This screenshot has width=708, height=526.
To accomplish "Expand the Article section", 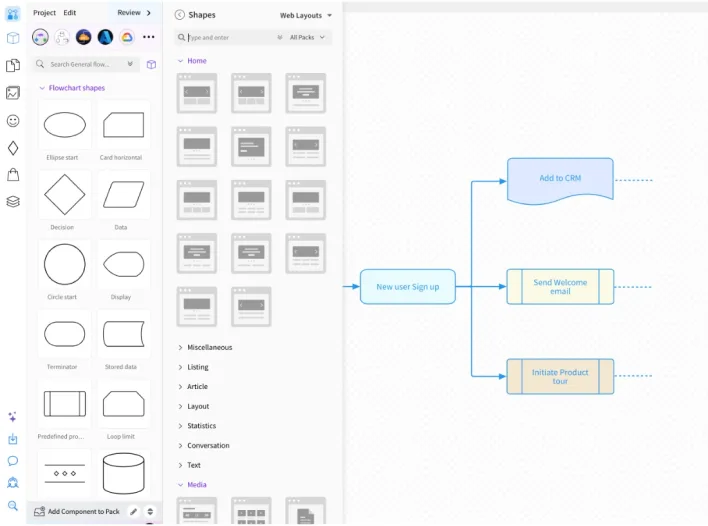I will [x=193, y=386].
